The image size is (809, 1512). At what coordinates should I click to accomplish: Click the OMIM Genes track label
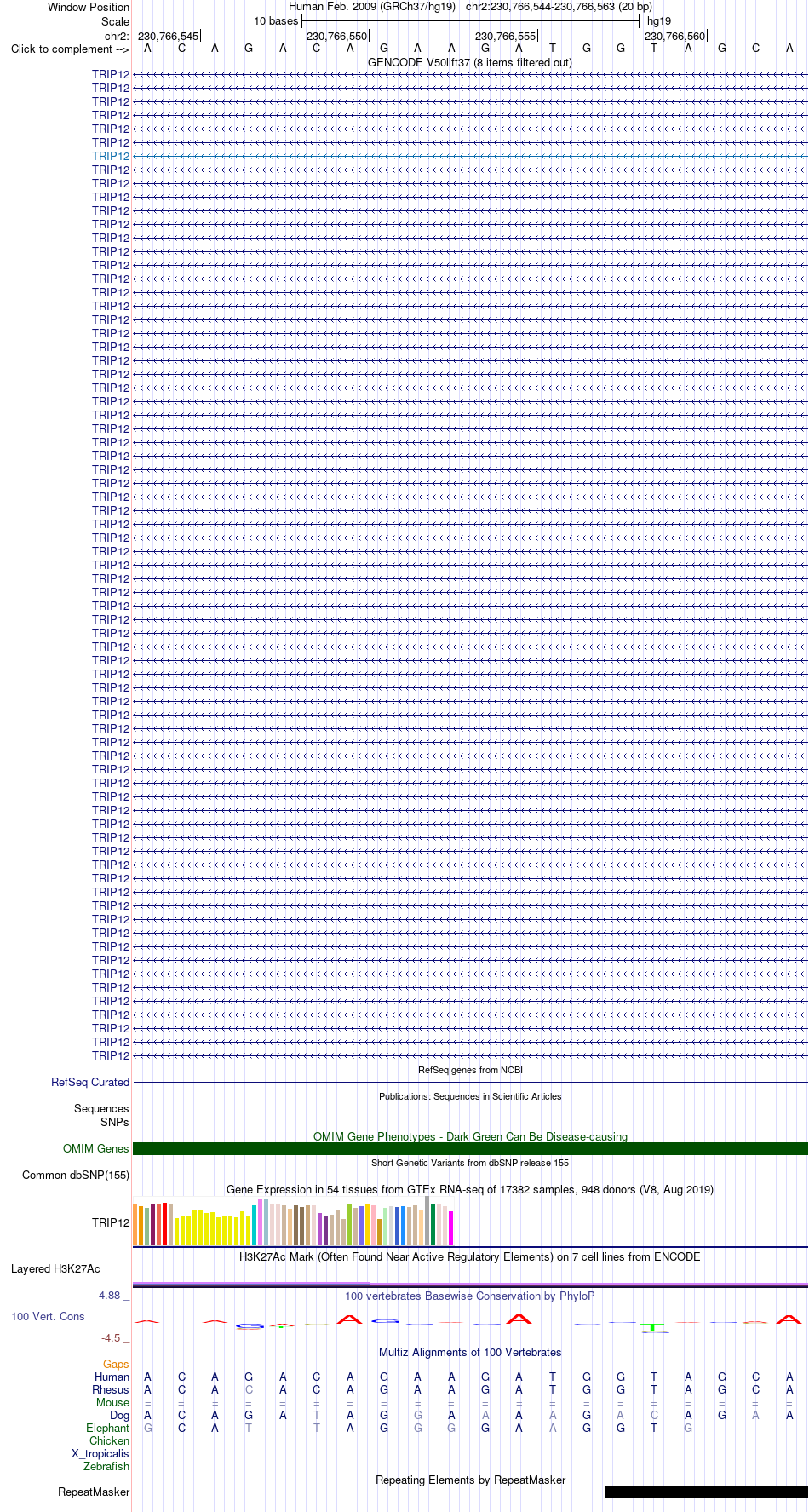pyautogui.click(x=96, y=1149)
